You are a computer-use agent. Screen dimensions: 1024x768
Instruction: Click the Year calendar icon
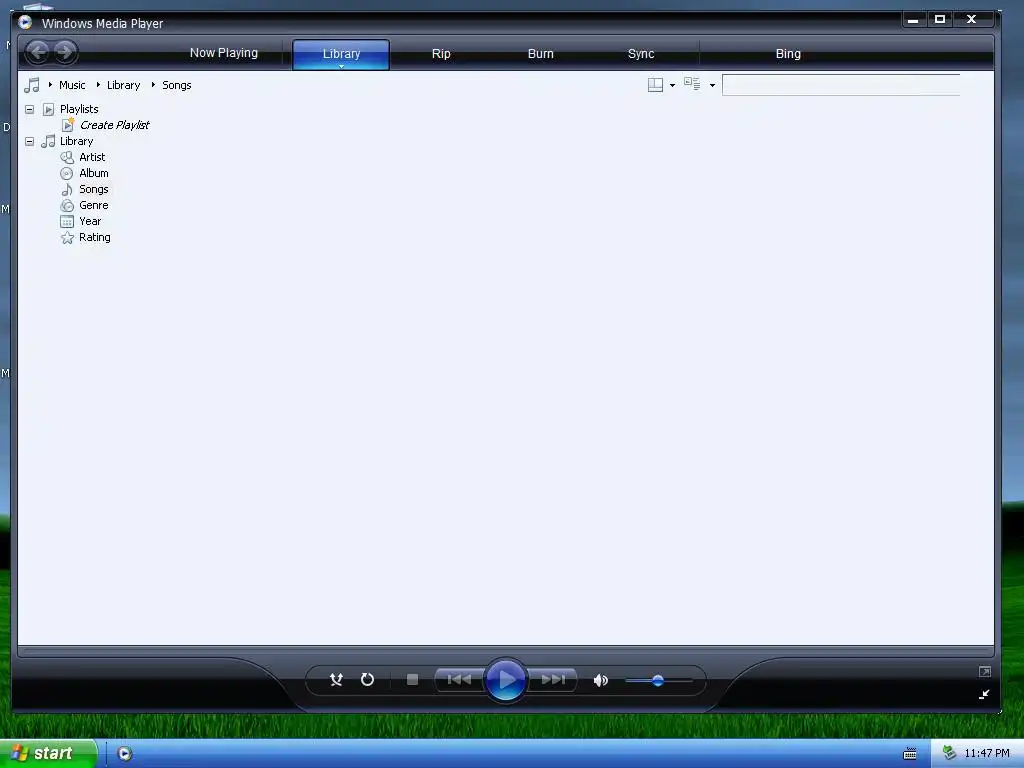(x=67, y=221)
